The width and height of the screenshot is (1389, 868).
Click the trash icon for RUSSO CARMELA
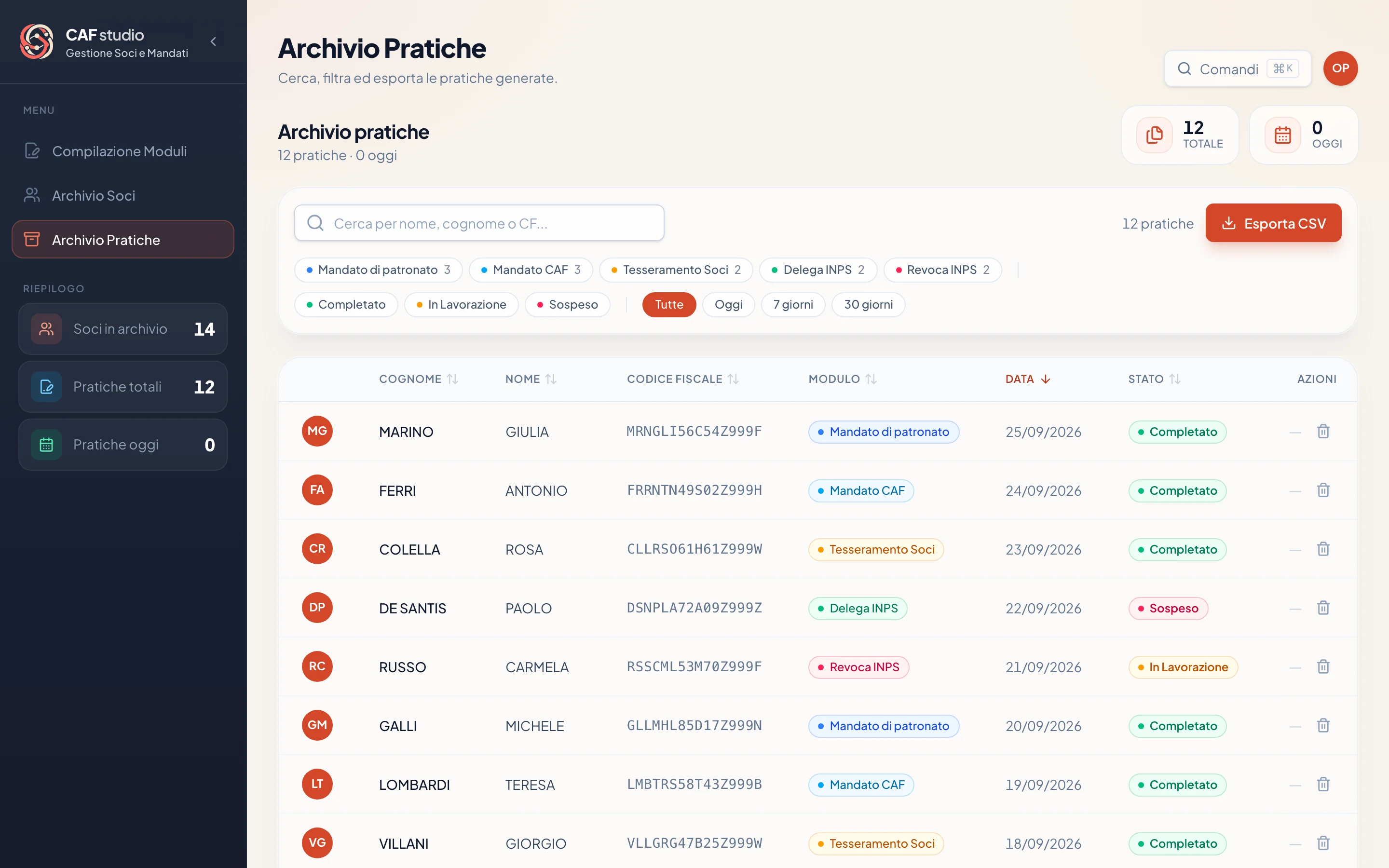tap(1323, 666)
